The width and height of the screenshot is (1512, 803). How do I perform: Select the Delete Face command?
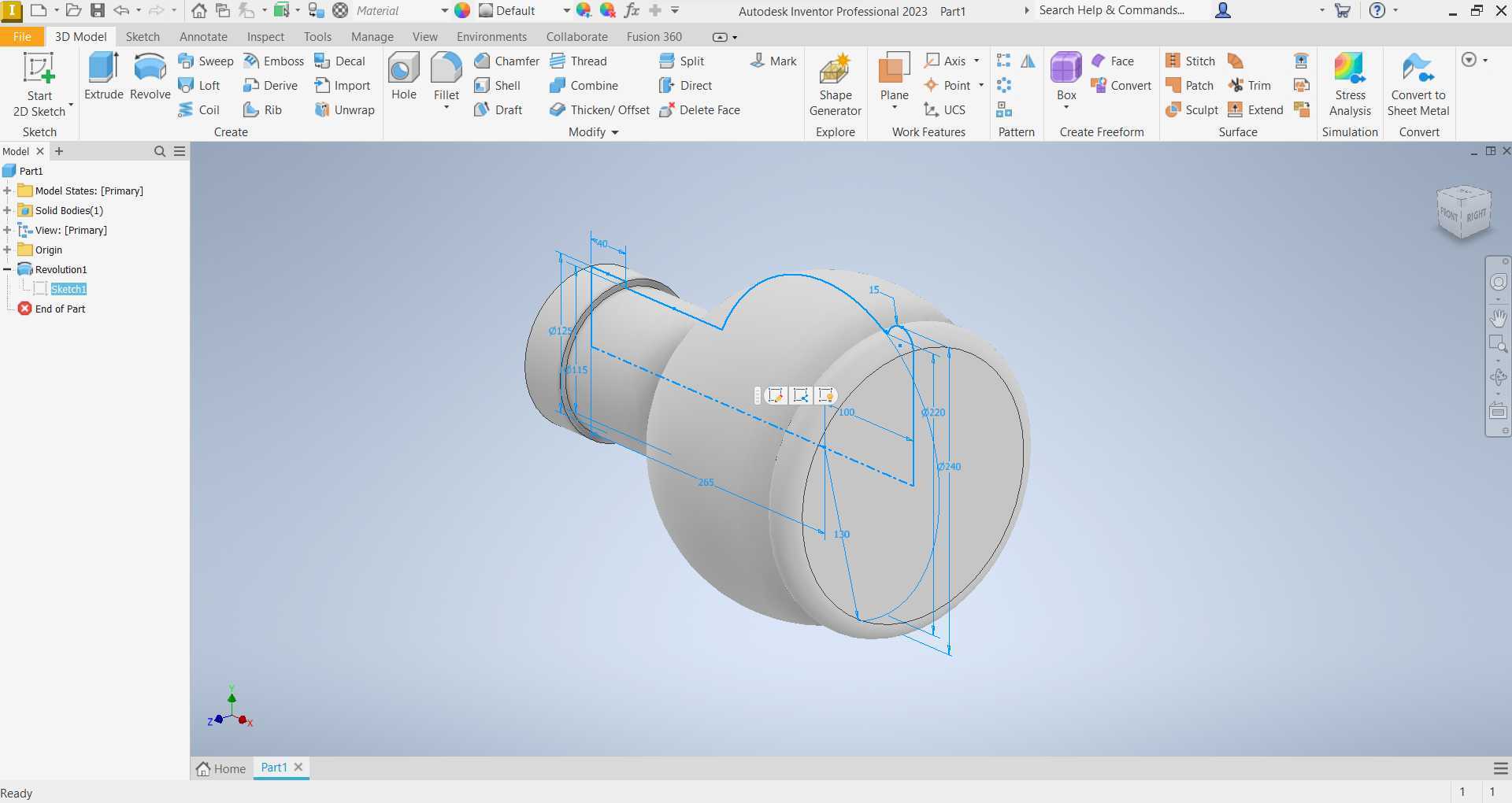pyautogui.click(x=699, y=109)
